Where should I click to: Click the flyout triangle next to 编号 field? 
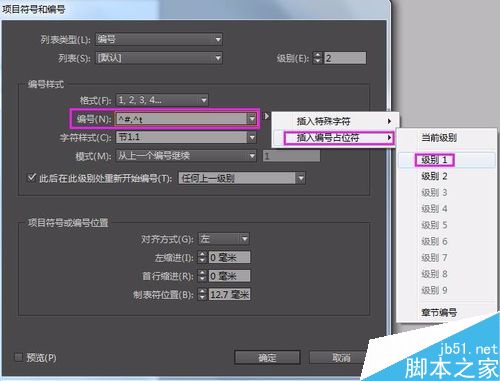click(x=266, y=116)
